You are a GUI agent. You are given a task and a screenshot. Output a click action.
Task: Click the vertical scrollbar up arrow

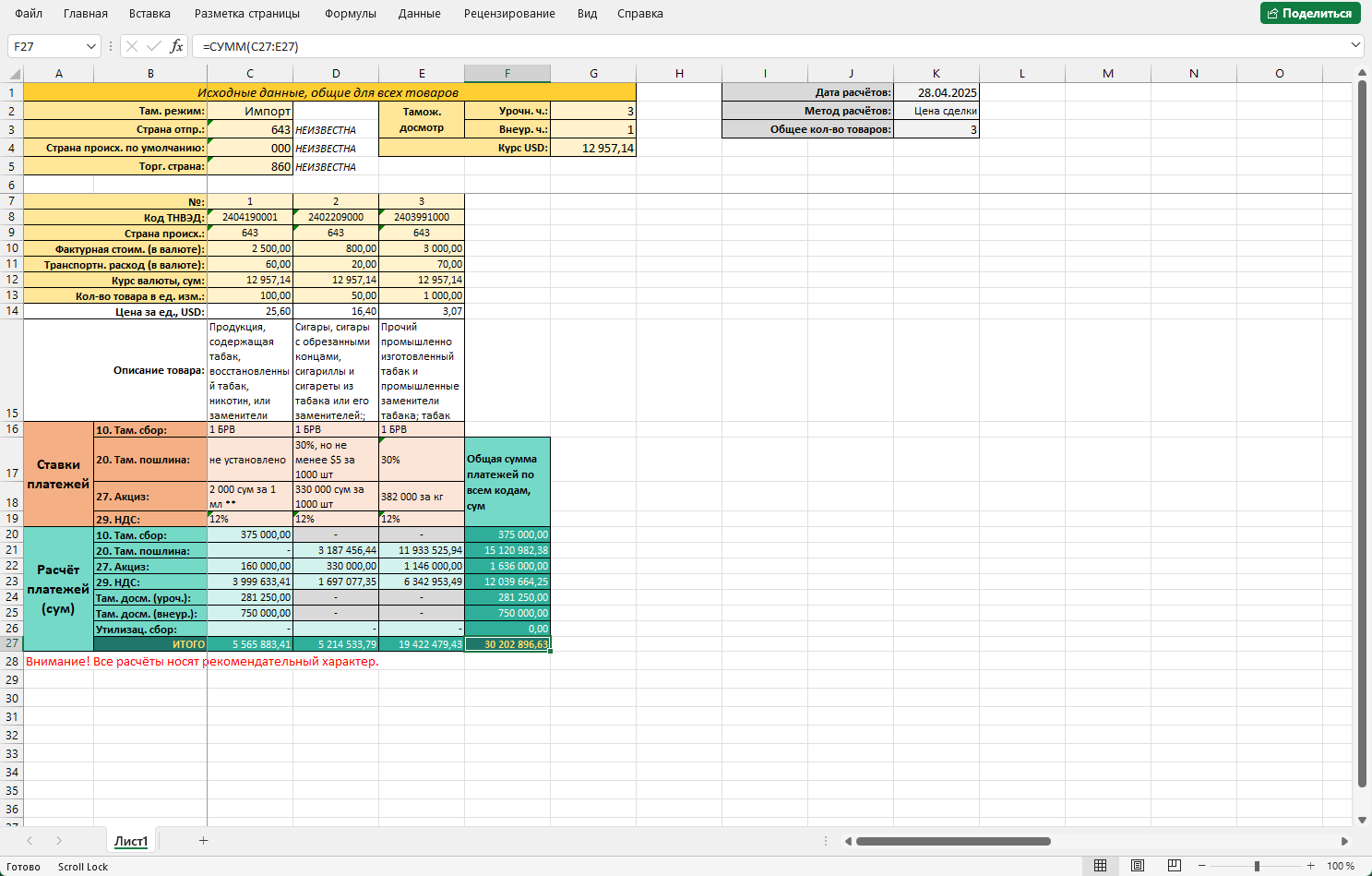pyautogui.click(x=1362, y=74)
